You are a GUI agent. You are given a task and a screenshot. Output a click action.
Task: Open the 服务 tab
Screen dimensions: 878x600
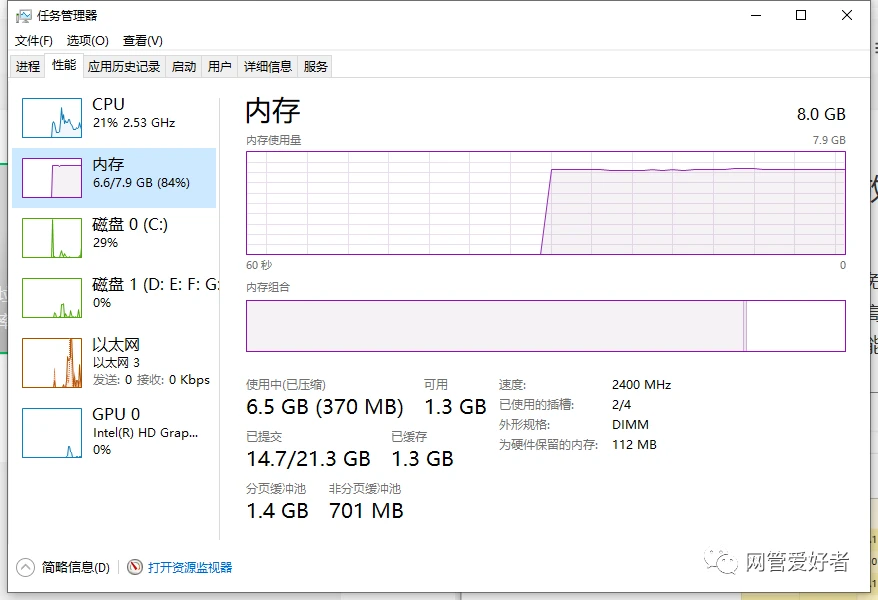[316, 67]
